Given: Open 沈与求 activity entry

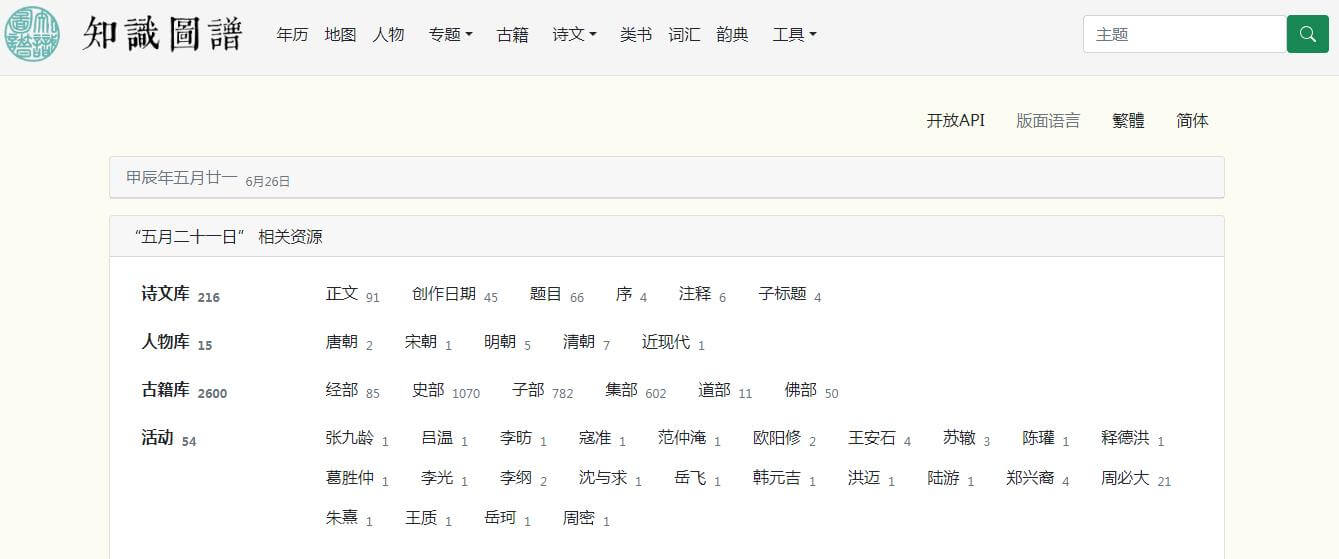Looking at the screenshot, I should pos(603,478).
